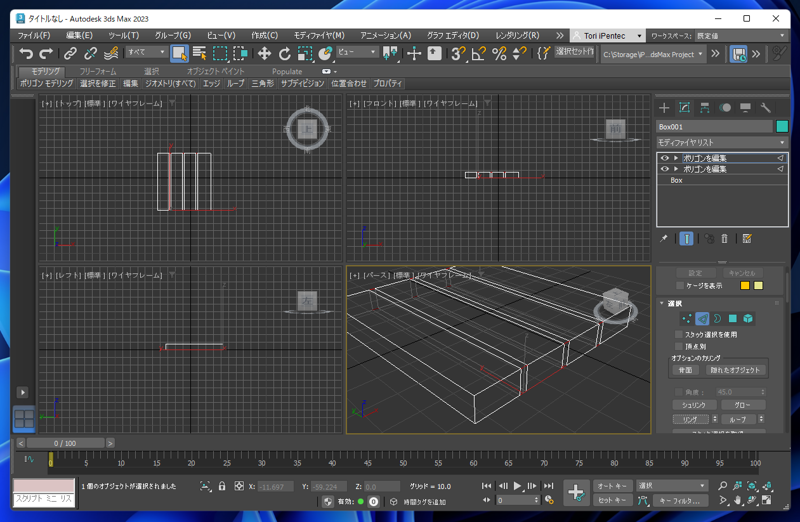Switch to the Modify panel tab
The width and height of the screenshot is (800, 522).
coord(684,108)
